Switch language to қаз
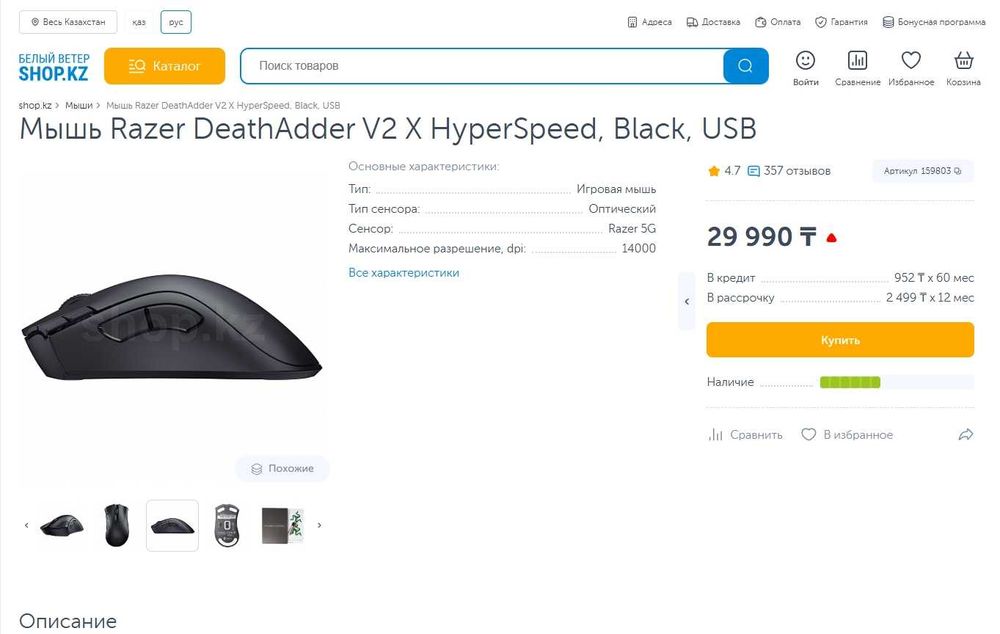This screenshot has height=634, width=1000. point(139,22)
